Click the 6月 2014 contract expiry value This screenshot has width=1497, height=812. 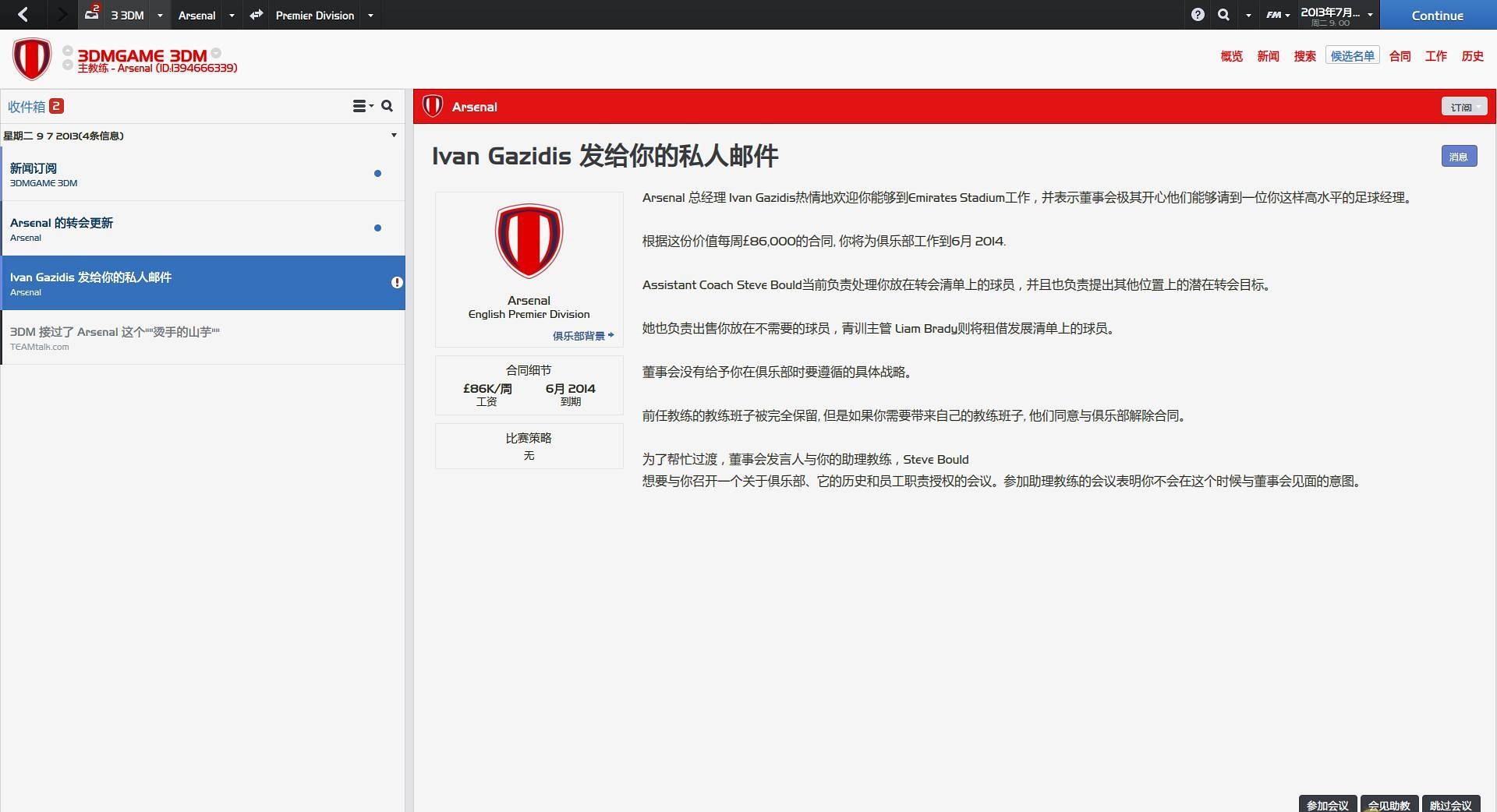(571, 388)
